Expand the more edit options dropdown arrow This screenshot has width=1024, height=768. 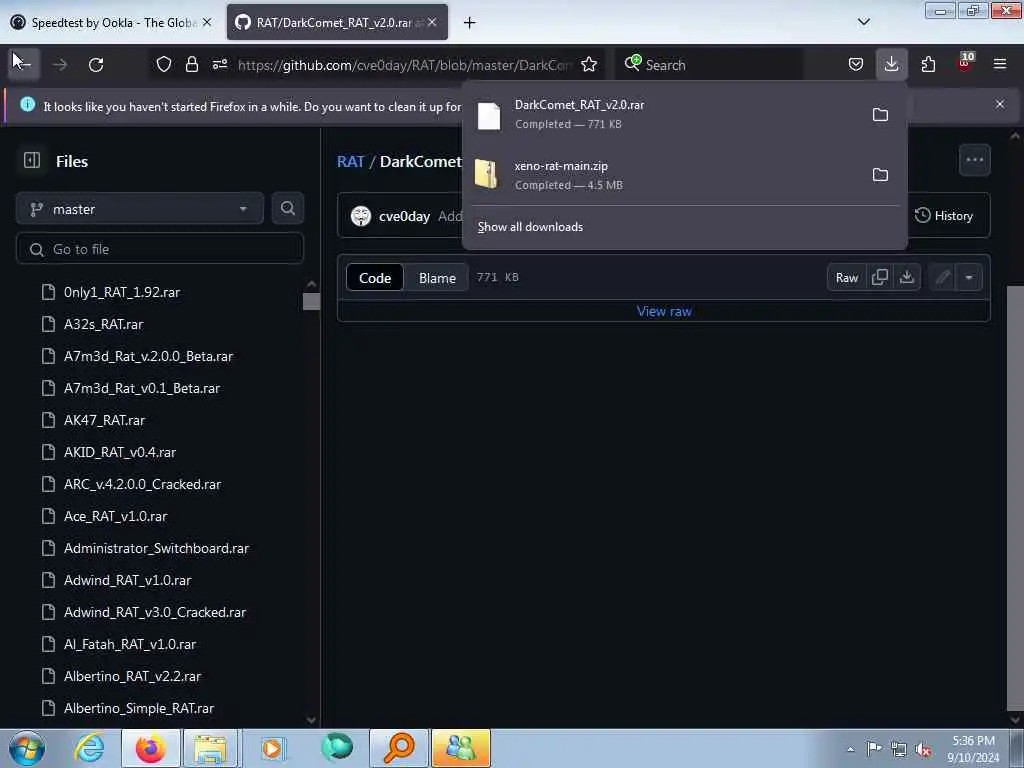point(969,278)
